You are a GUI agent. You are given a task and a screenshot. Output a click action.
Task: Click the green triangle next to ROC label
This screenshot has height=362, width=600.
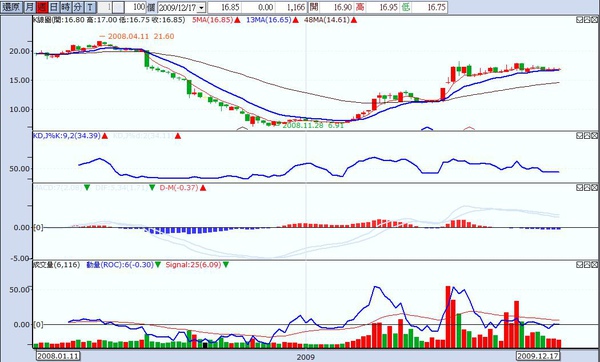click(x=158, y=265)
